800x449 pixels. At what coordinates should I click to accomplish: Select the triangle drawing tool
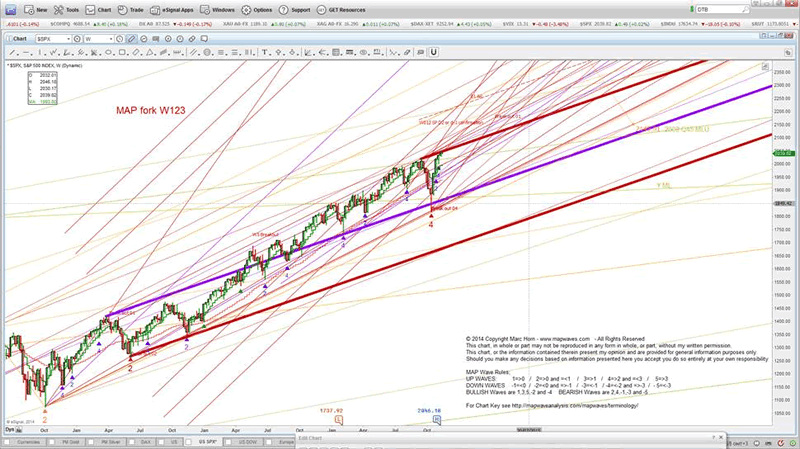click(x=149, y=52)
